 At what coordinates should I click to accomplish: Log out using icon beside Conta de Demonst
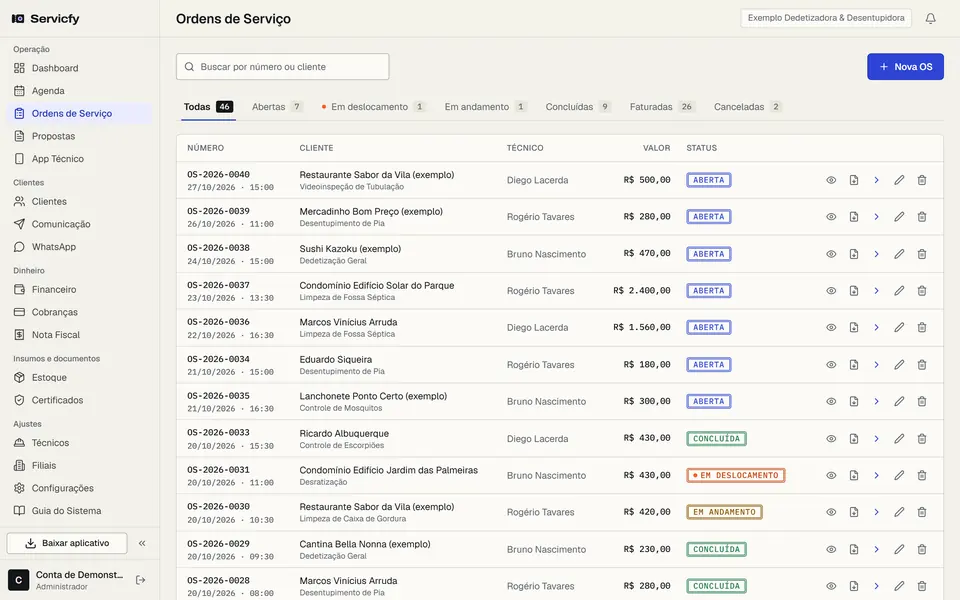pos(140,580)
